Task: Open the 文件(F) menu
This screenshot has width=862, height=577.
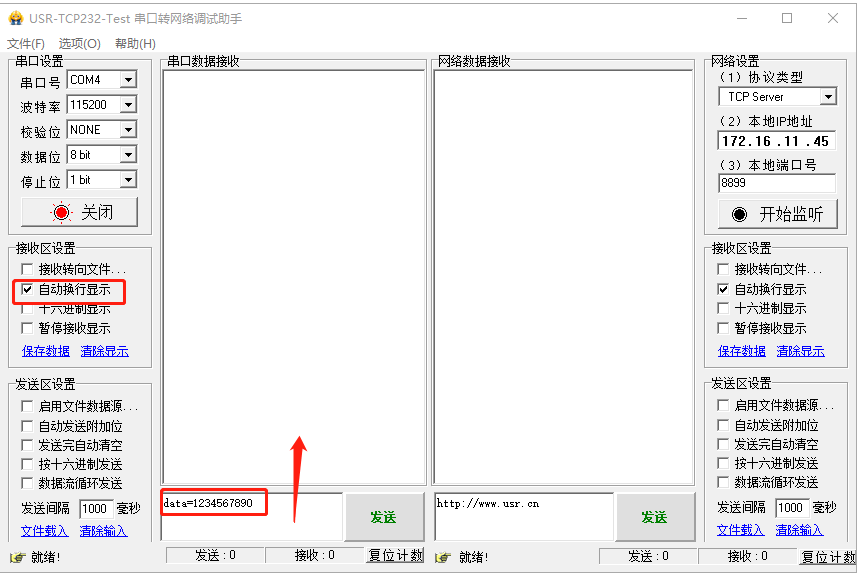Action: pos(25,43)
